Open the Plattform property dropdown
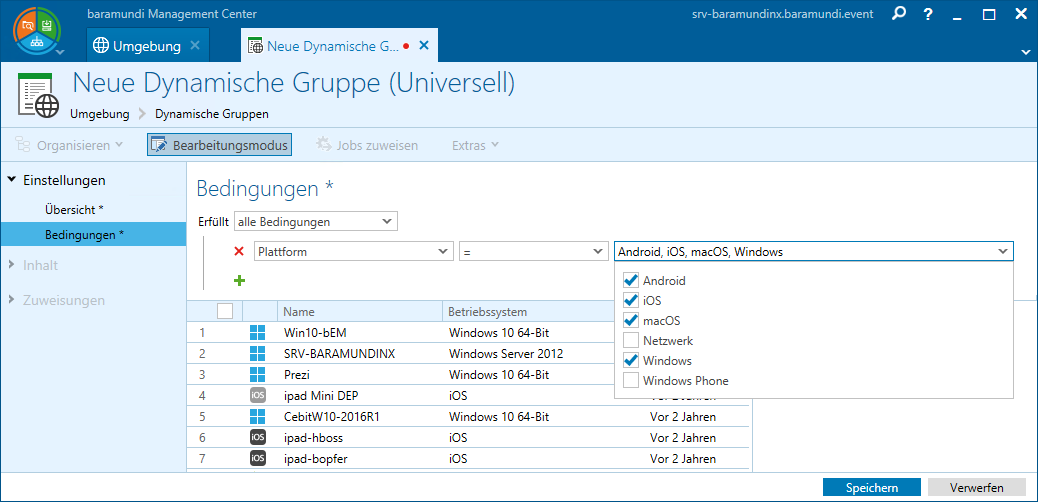 (354, 252)
